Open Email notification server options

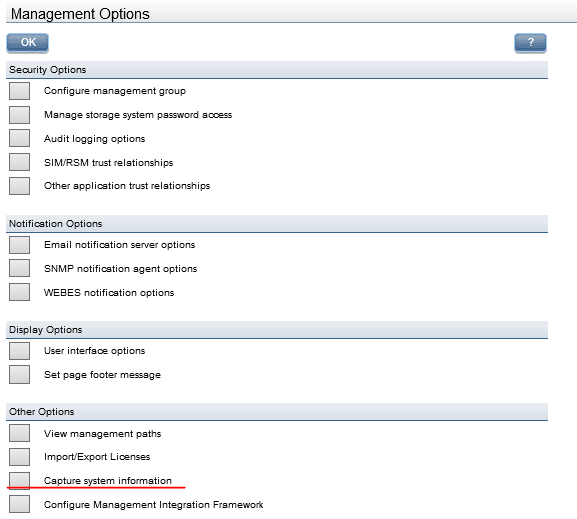pyautogui.click(x=20, y=245)
